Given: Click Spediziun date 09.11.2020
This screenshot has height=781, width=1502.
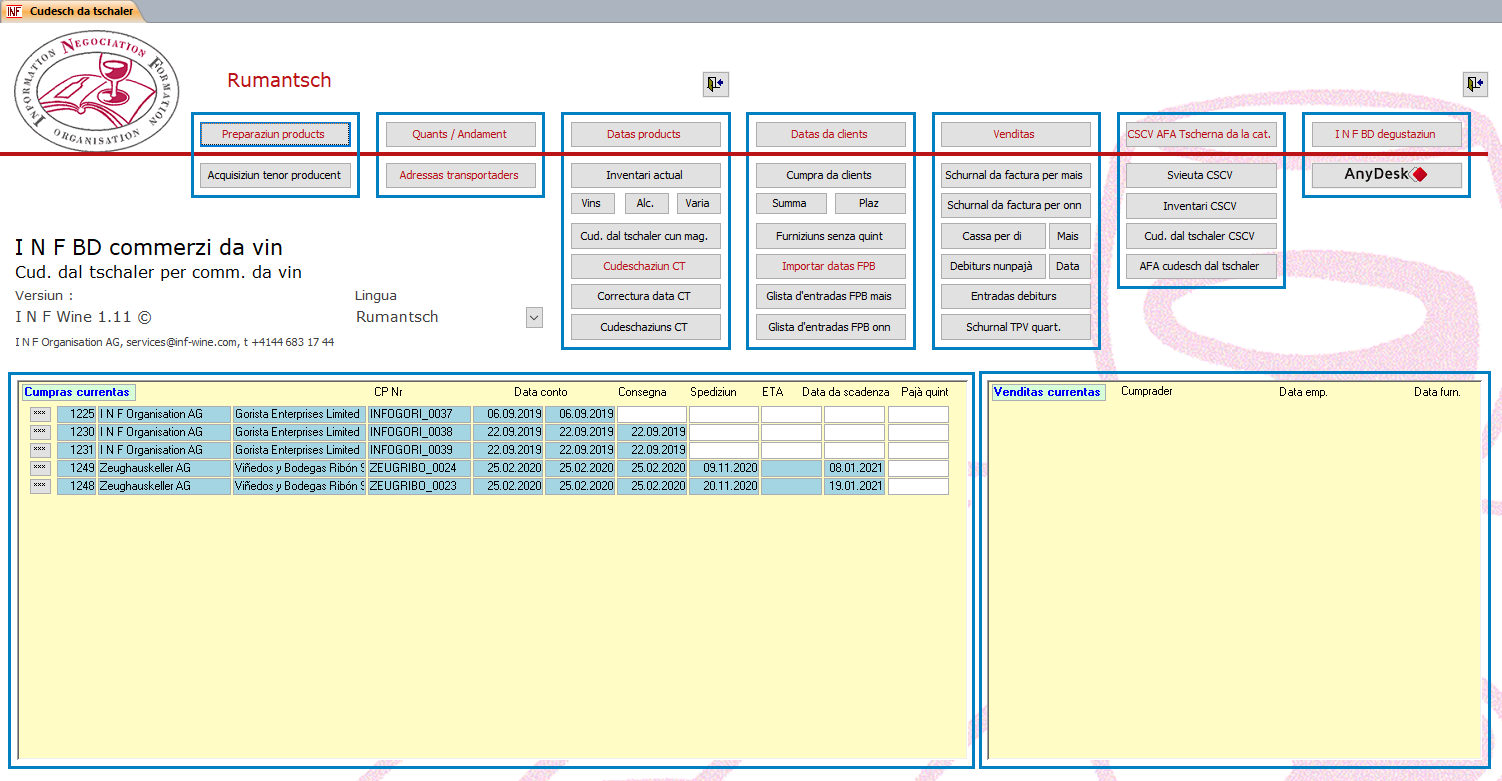Looking at the screenshot, I should [x=724, y=468].
